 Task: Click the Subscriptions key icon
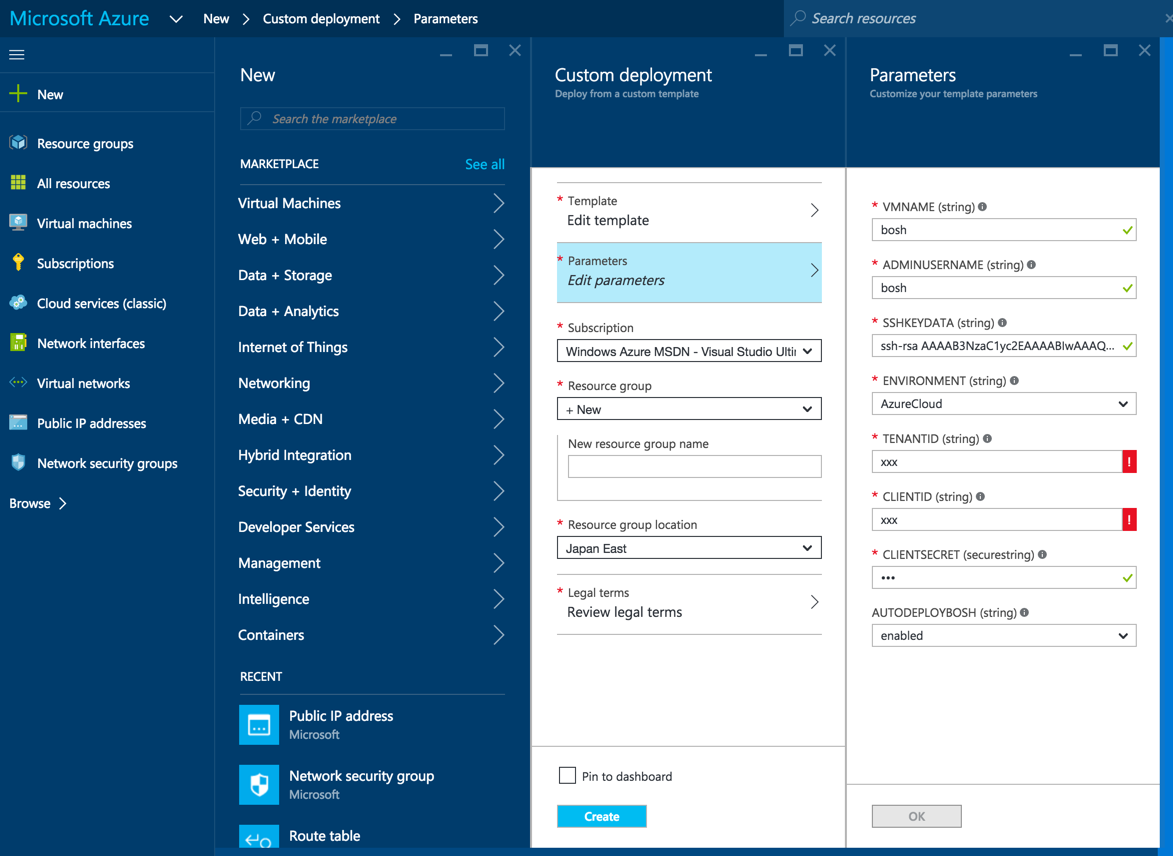pos(18,263)
